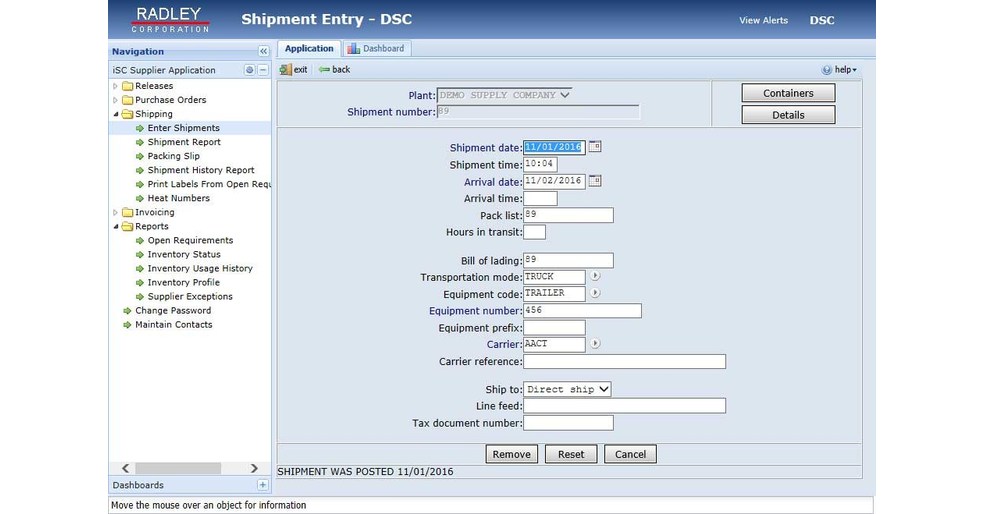Image resolution: width=984 pixels, height=514 pixels.
Task: Open Inventory Profile report
Action: 183,283
